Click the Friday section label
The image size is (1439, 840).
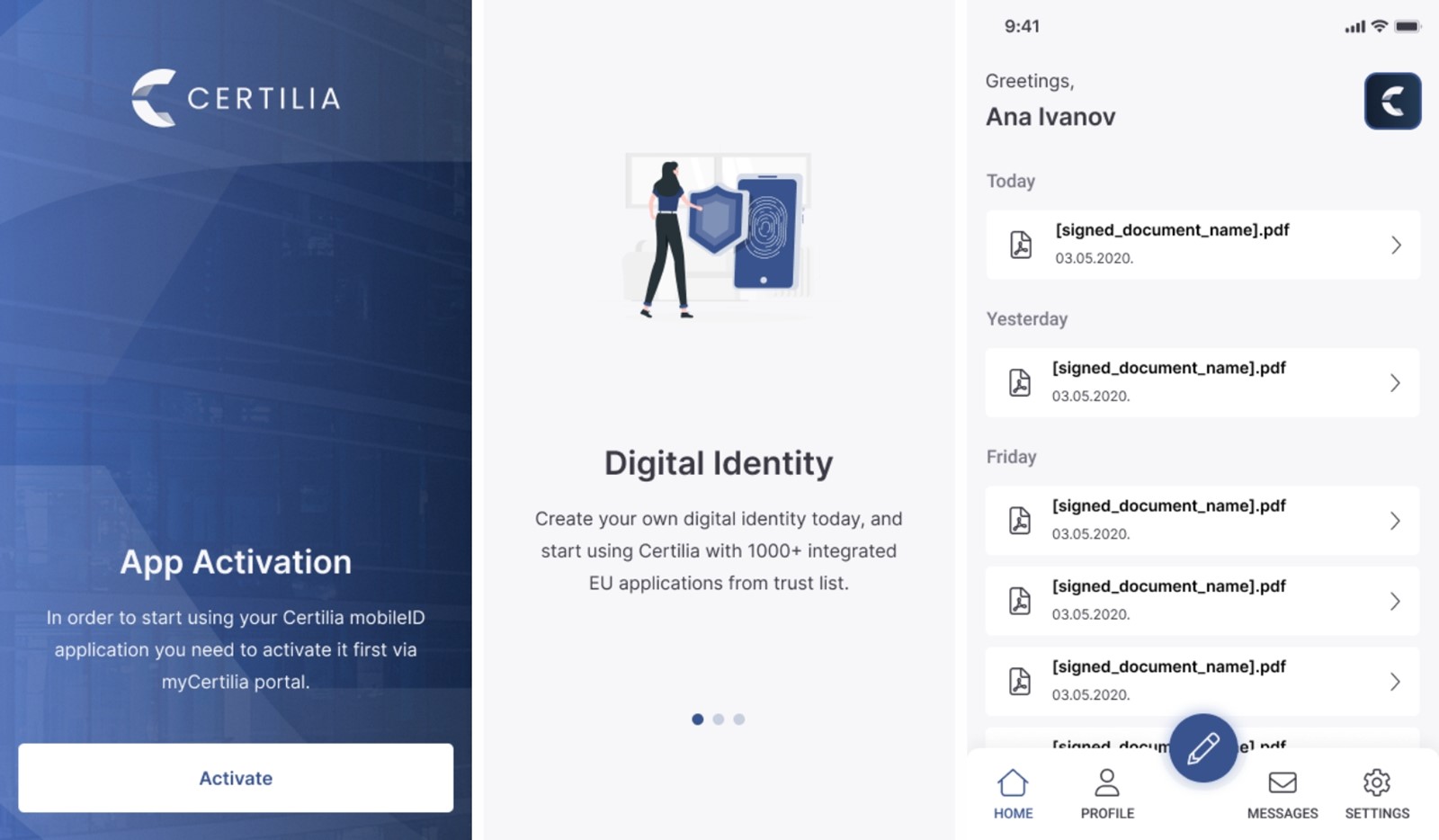(x=1011, y=457)
